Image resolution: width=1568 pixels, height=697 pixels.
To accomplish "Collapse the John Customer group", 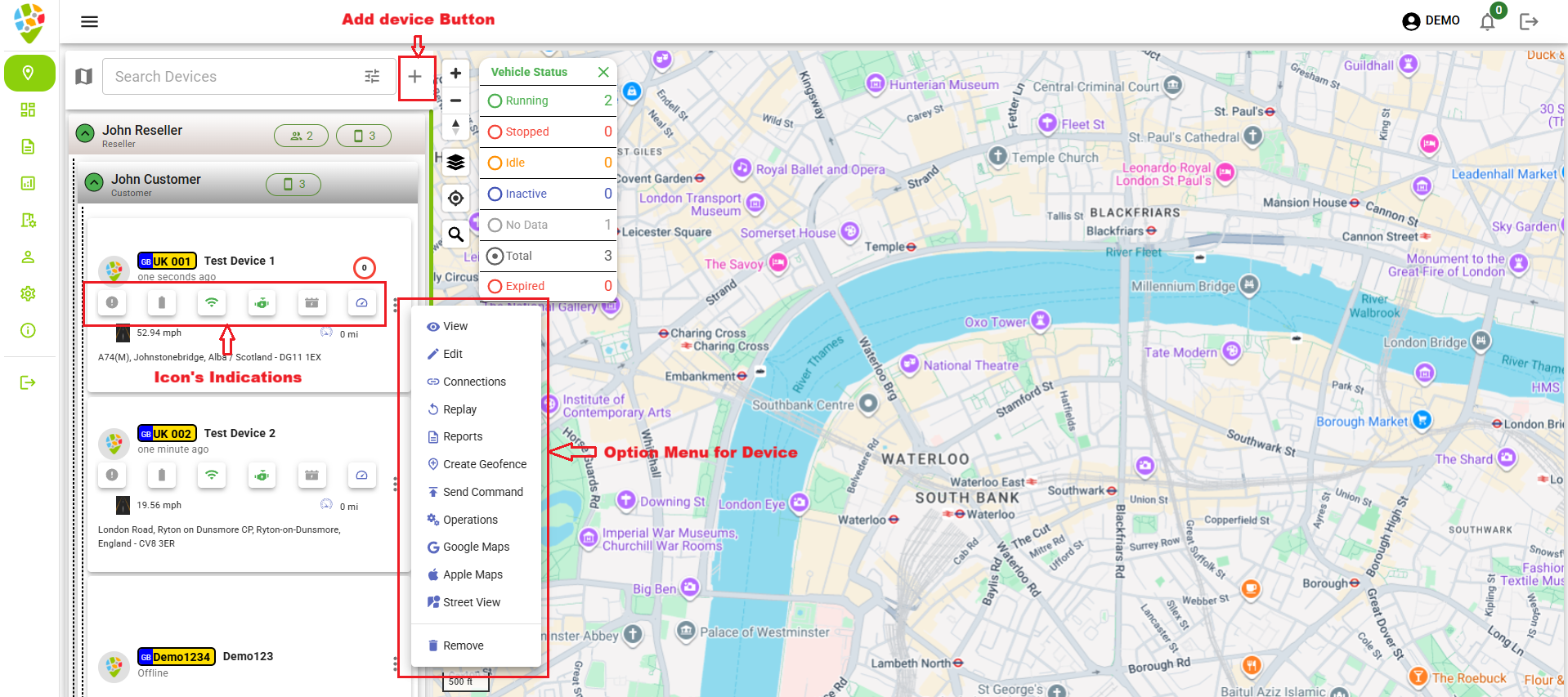I will (x=94, y=182).
